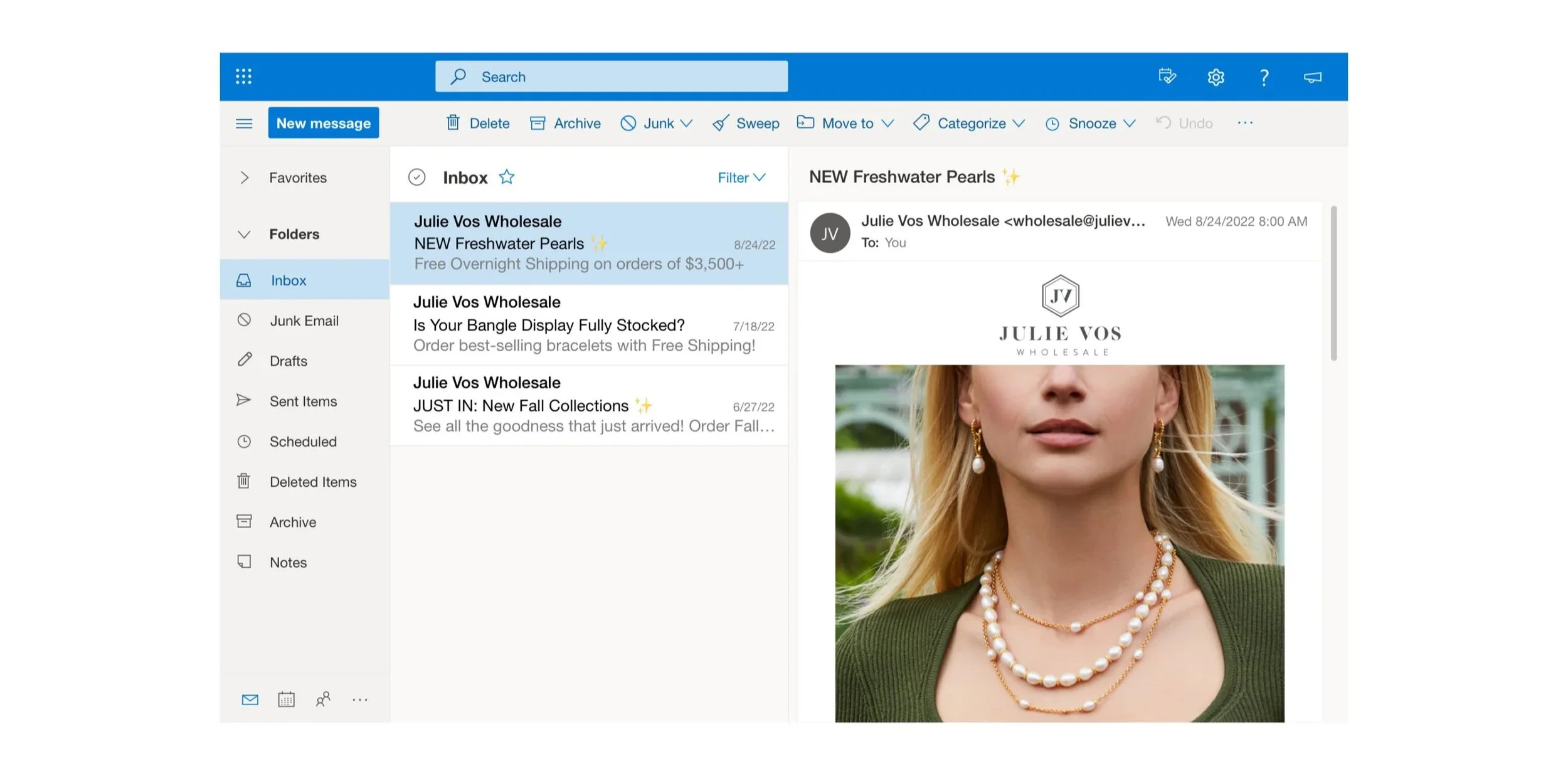Image resolution: width=1568 pixels, height=776 pixels.
Task: Open the NEW Freshwater Pearls email
Action: pos(589,243)
